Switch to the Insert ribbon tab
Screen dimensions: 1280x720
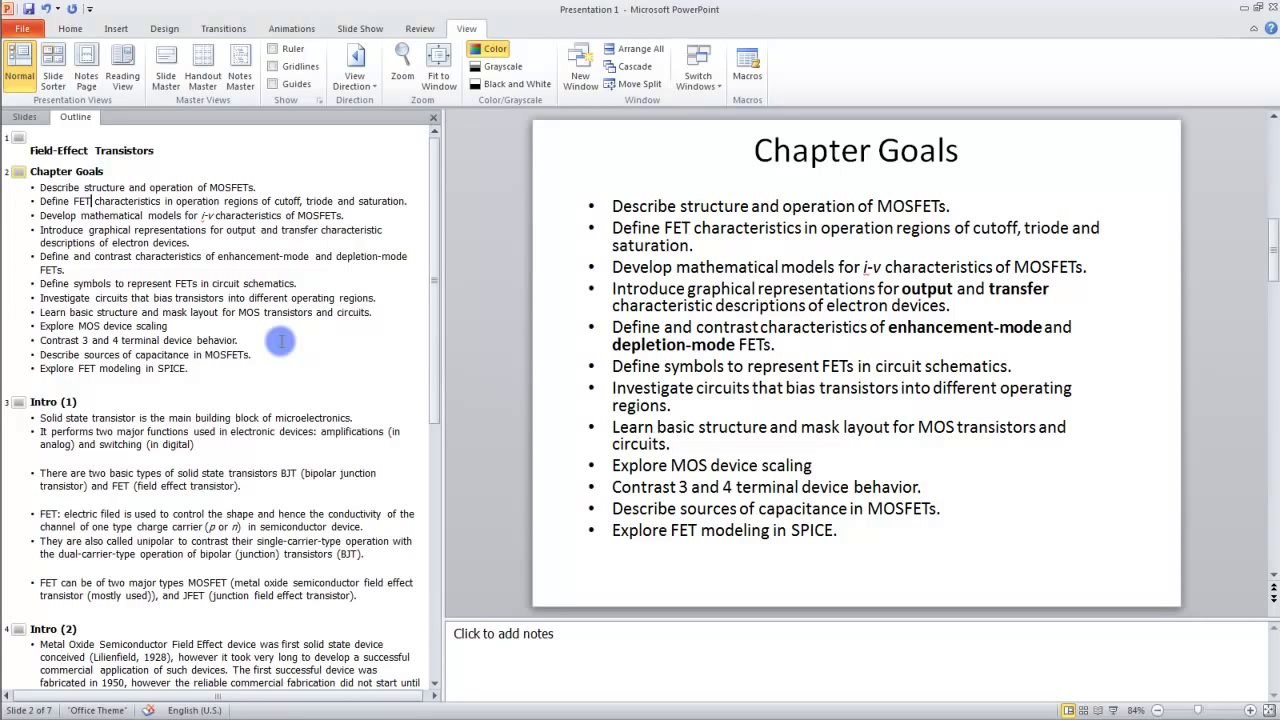(x=116, y=29)
